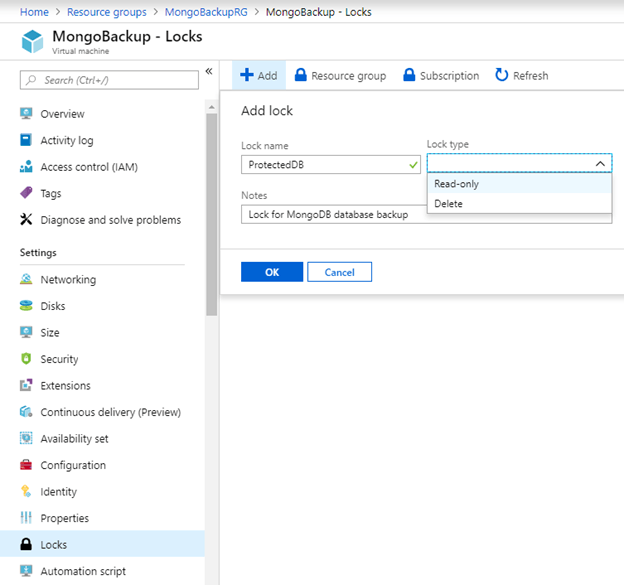Open MongoBackupRG breadcrumb link

(x=206, y=12)
